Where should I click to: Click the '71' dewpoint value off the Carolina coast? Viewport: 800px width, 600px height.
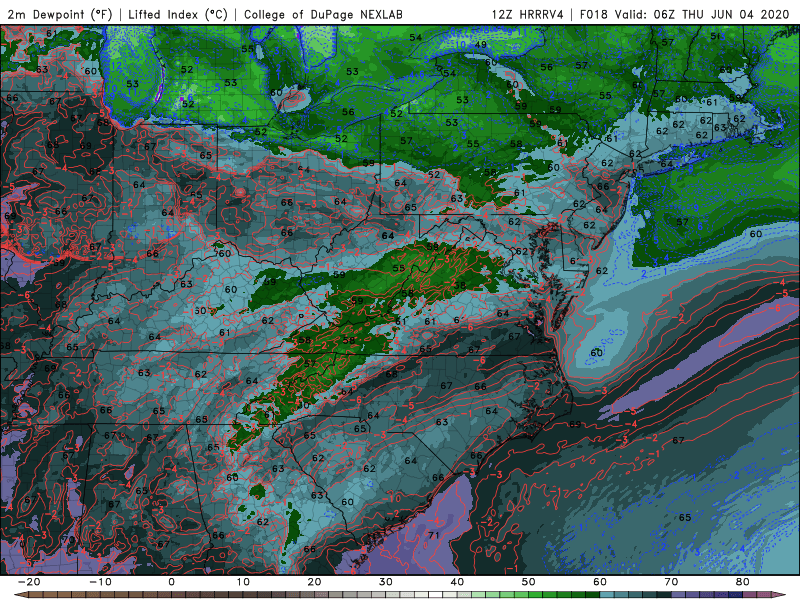[434, 535]
